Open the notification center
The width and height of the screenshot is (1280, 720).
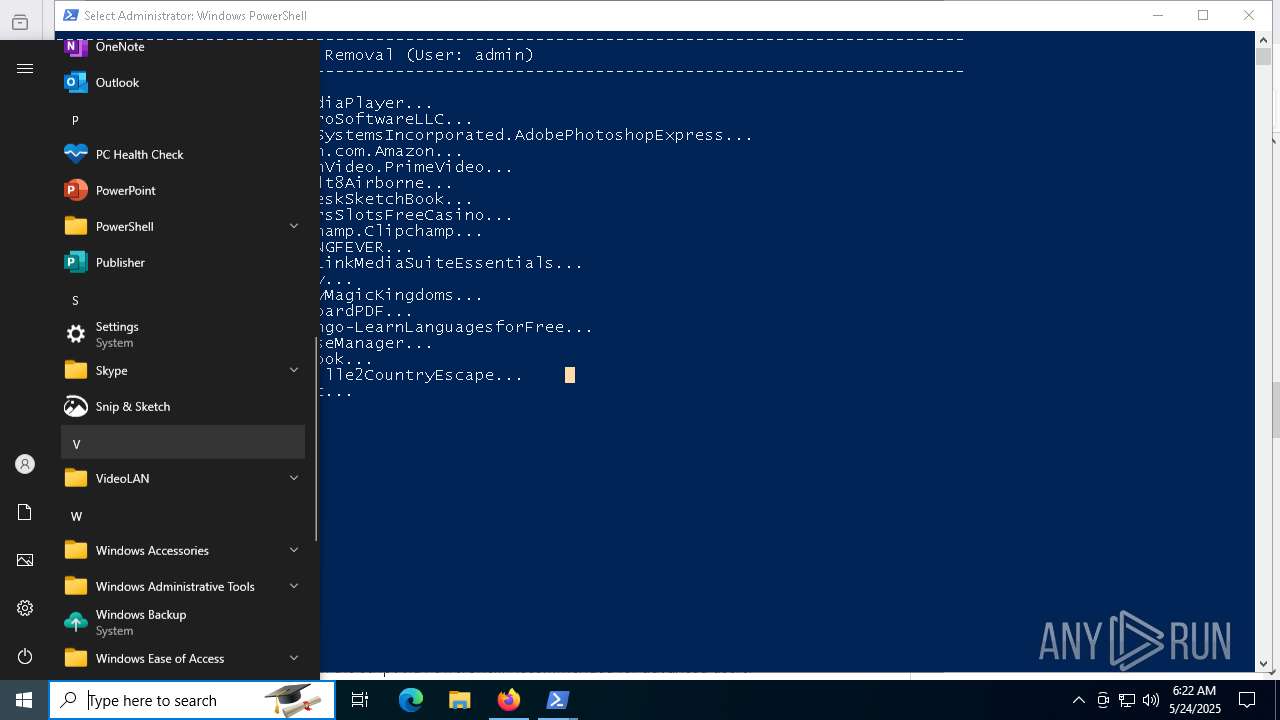[x=1247, y=700]
